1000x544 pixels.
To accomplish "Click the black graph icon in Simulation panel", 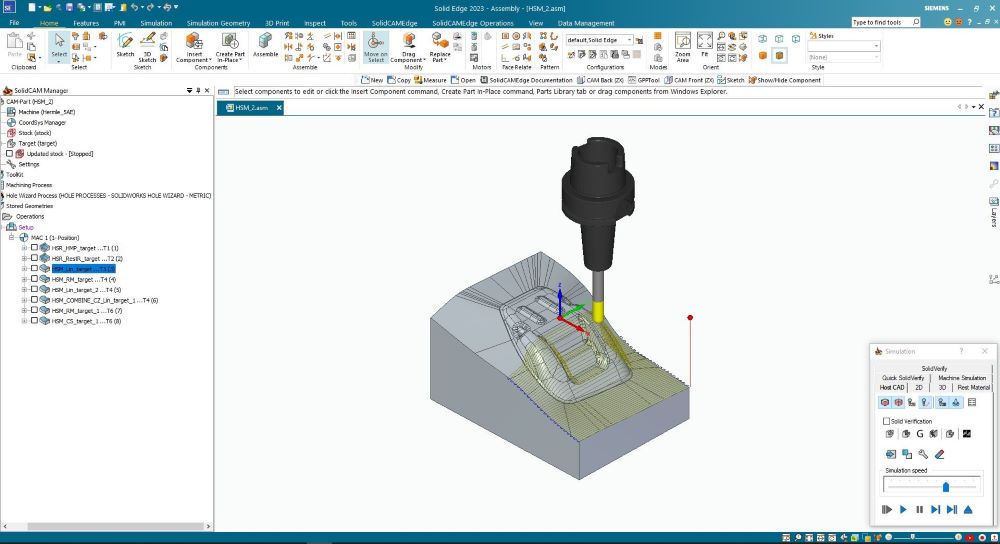I will [x=967, y=434].
